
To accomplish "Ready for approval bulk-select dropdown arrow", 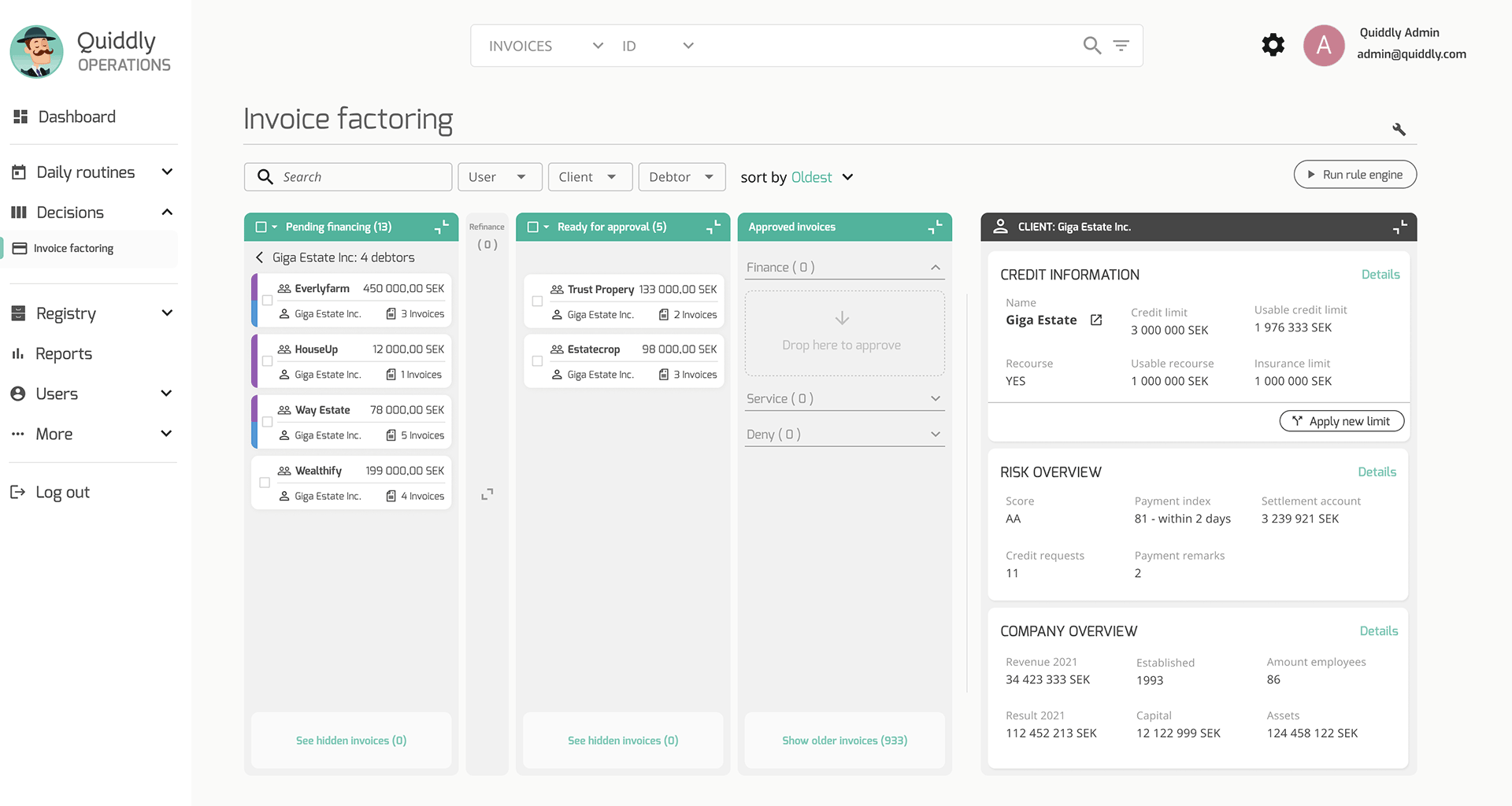I will click(547, 227).
